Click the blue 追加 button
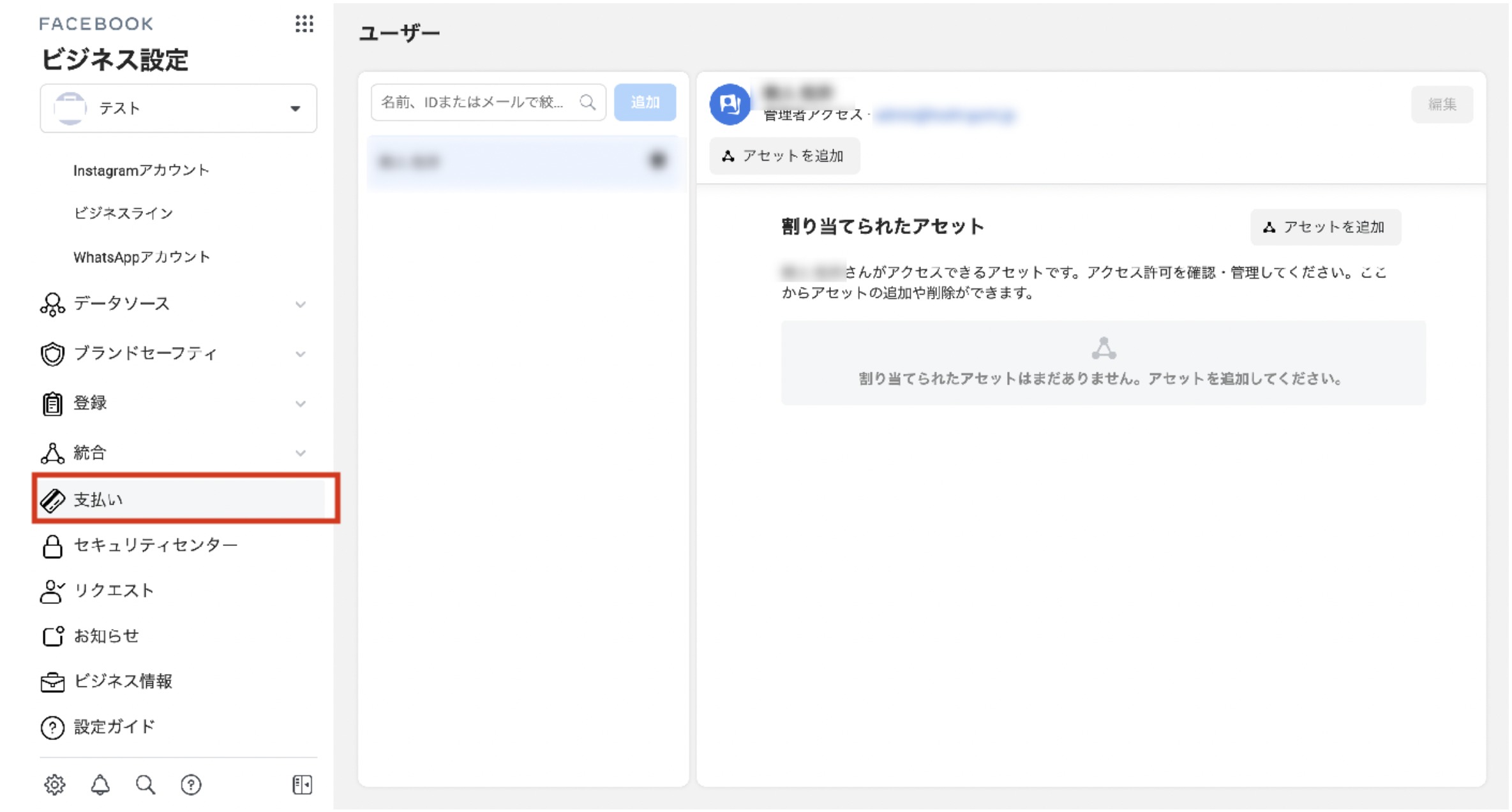This screenshot has width=1512, height=812. coord(645,102)
